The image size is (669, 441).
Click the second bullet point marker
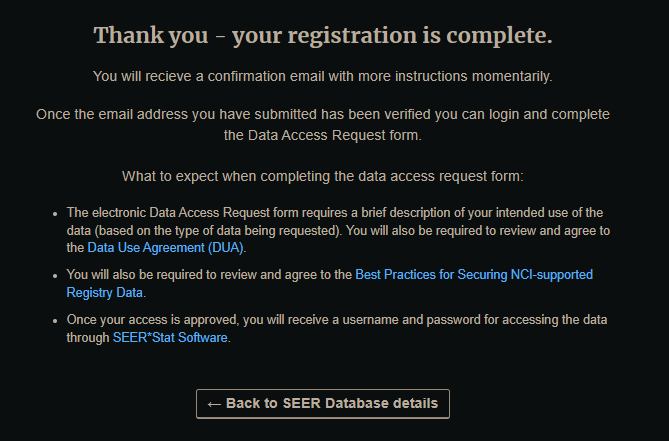point(55,276)
